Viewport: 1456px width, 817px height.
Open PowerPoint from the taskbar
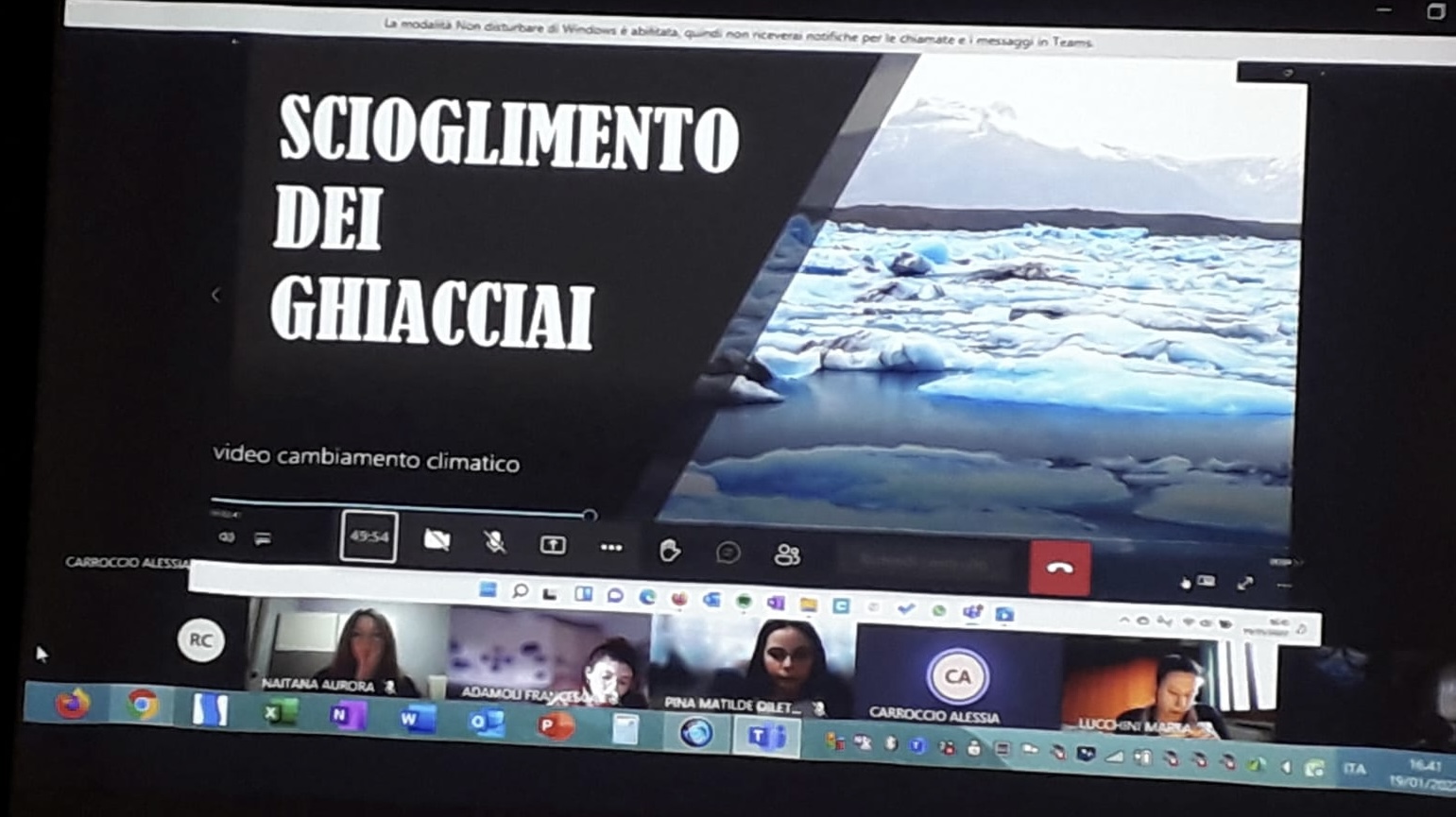pos(556,726)
